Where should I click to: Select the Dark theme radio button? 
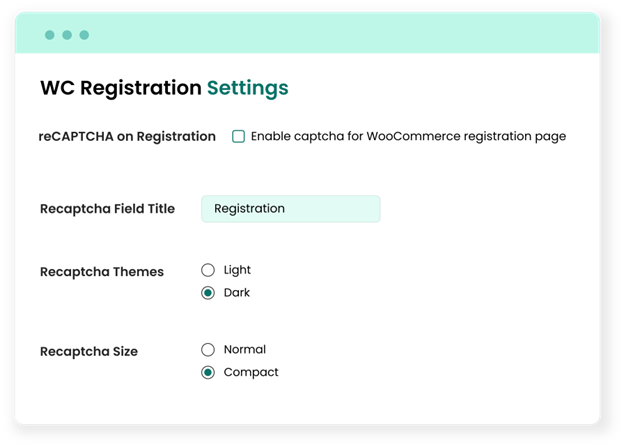click(x=208, y=293)
